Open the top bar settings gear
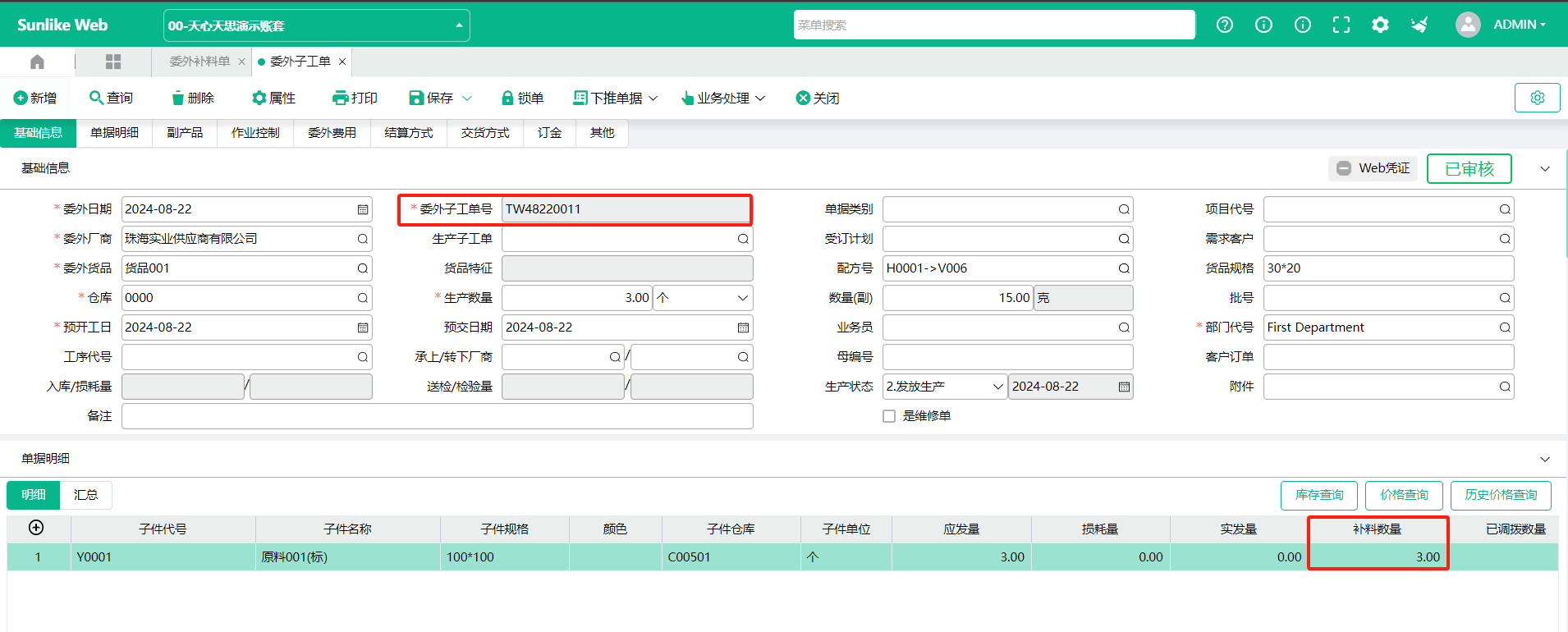 click(1381, 25)
